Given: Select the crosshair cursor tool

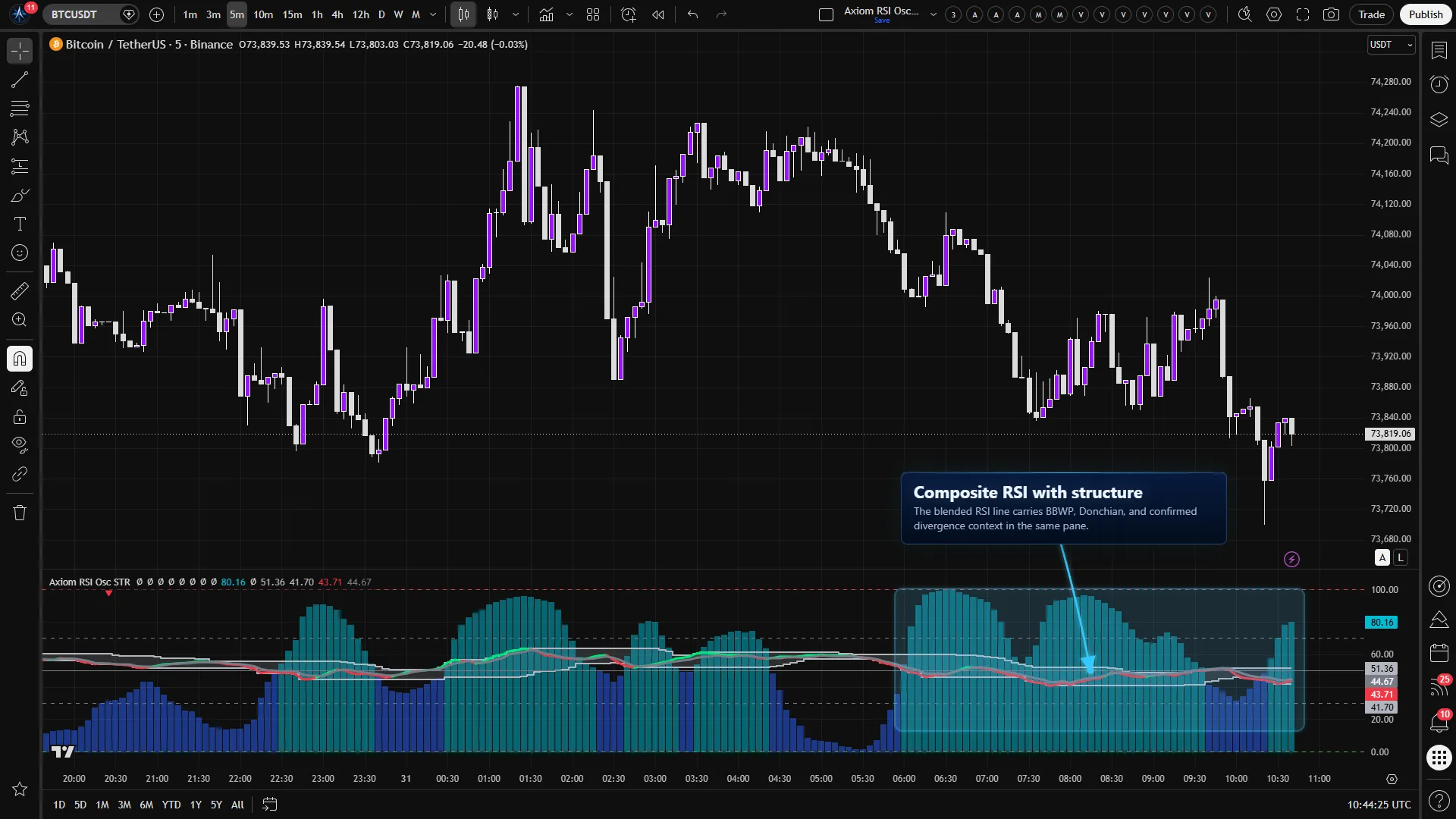Looking at the screenshot, I should point(20,51).
